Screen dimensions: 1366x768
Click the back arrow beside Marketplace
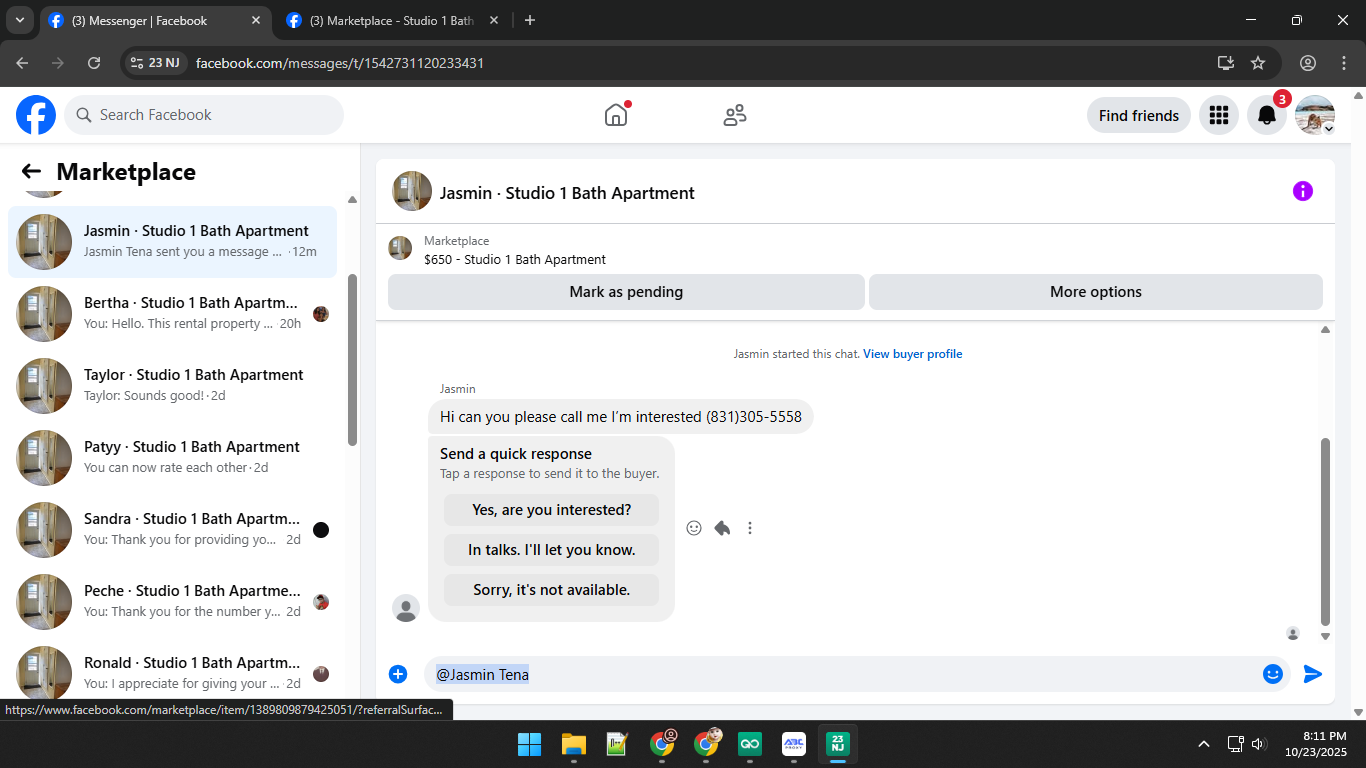click(31, 172)
